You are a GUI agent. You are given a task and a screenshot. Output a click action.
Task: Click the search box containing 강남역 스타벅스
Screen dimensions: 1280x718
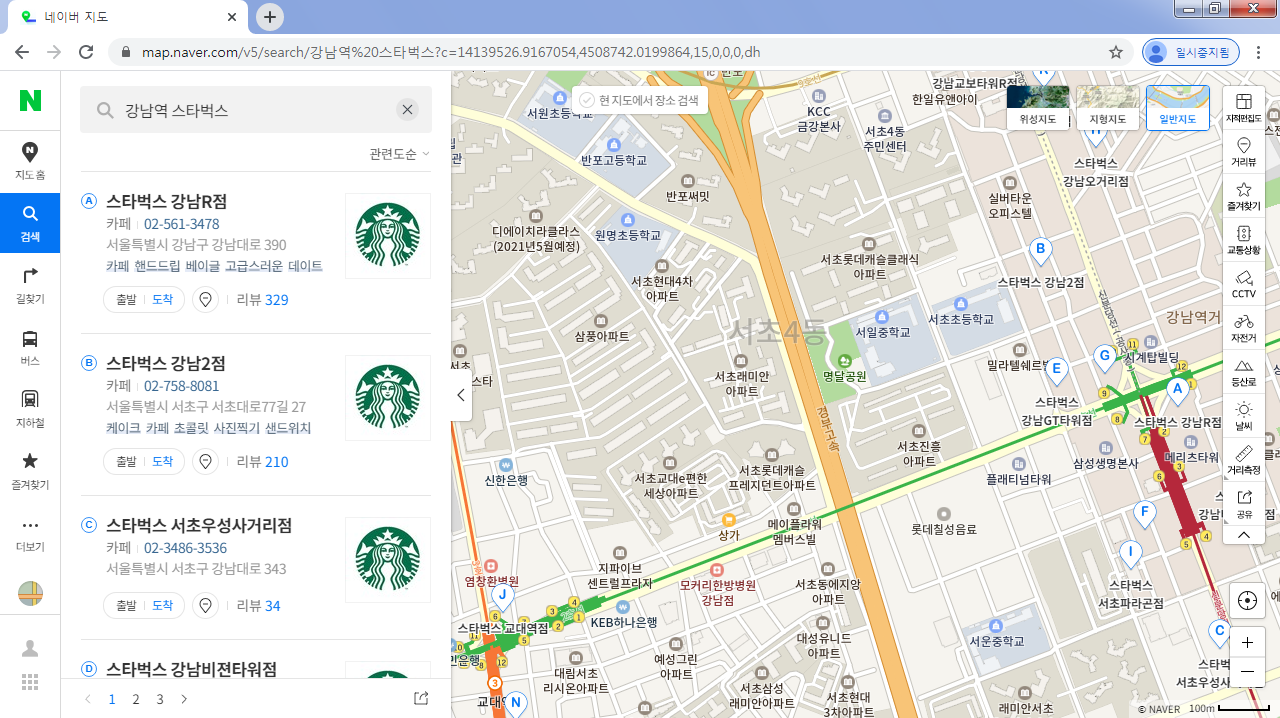click(256, 110)
